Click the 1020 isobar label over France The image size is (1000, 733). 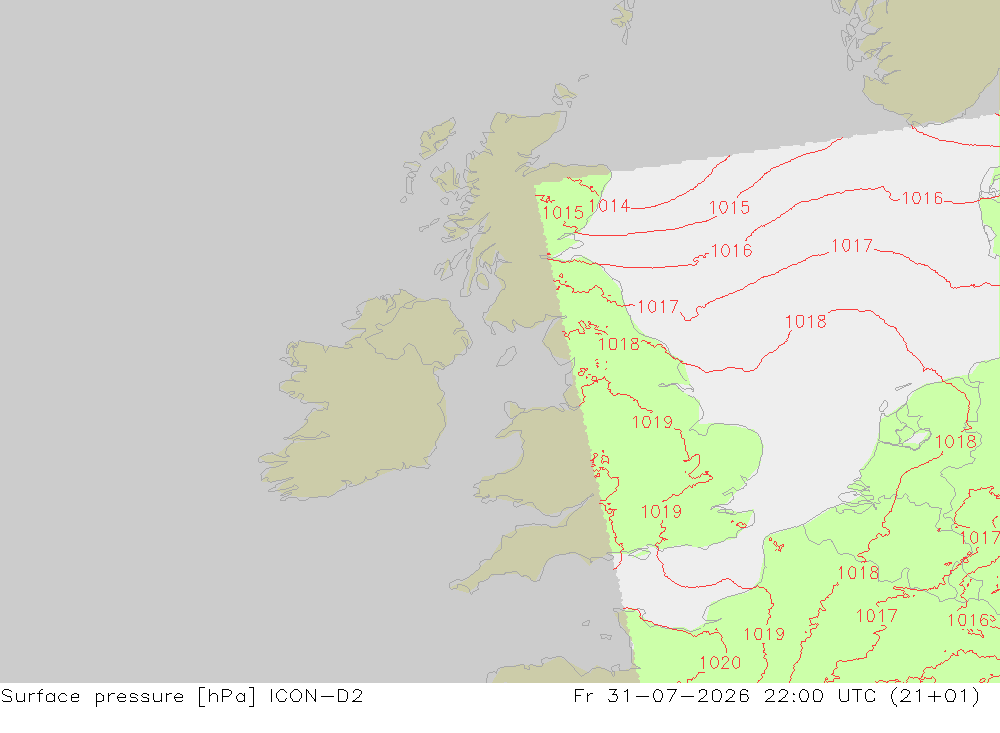[720, 663]
